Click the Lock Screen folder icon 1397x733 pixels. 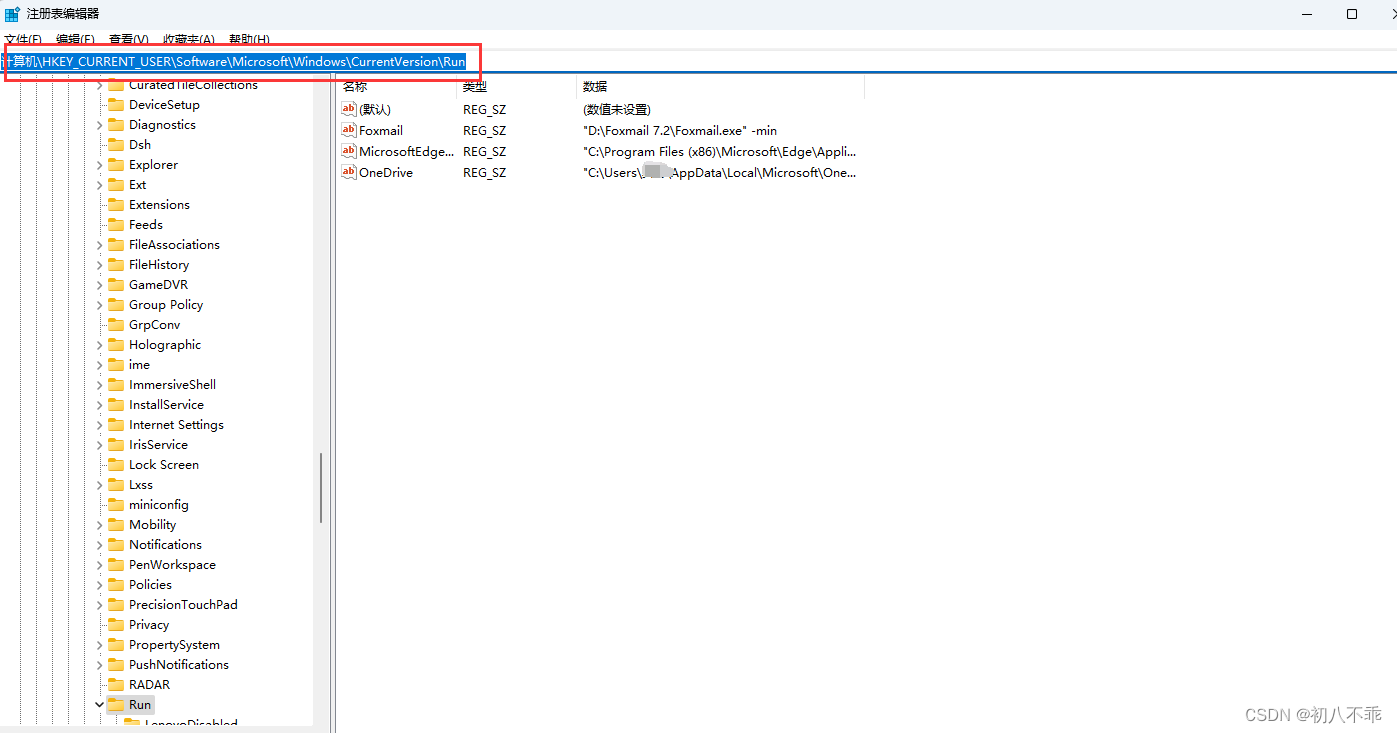click(x=116, y=465)
